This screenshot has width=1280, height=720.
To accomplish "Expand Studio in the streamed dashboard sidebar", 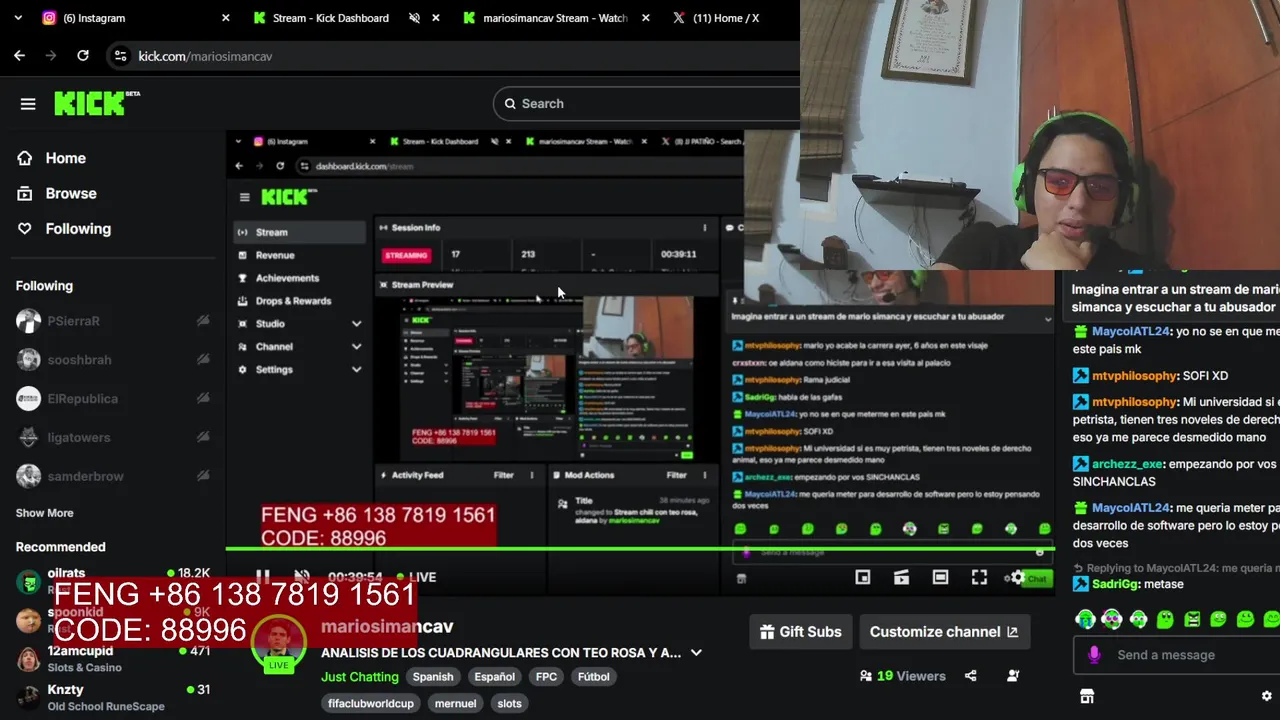I will click(x=356, y=324).
